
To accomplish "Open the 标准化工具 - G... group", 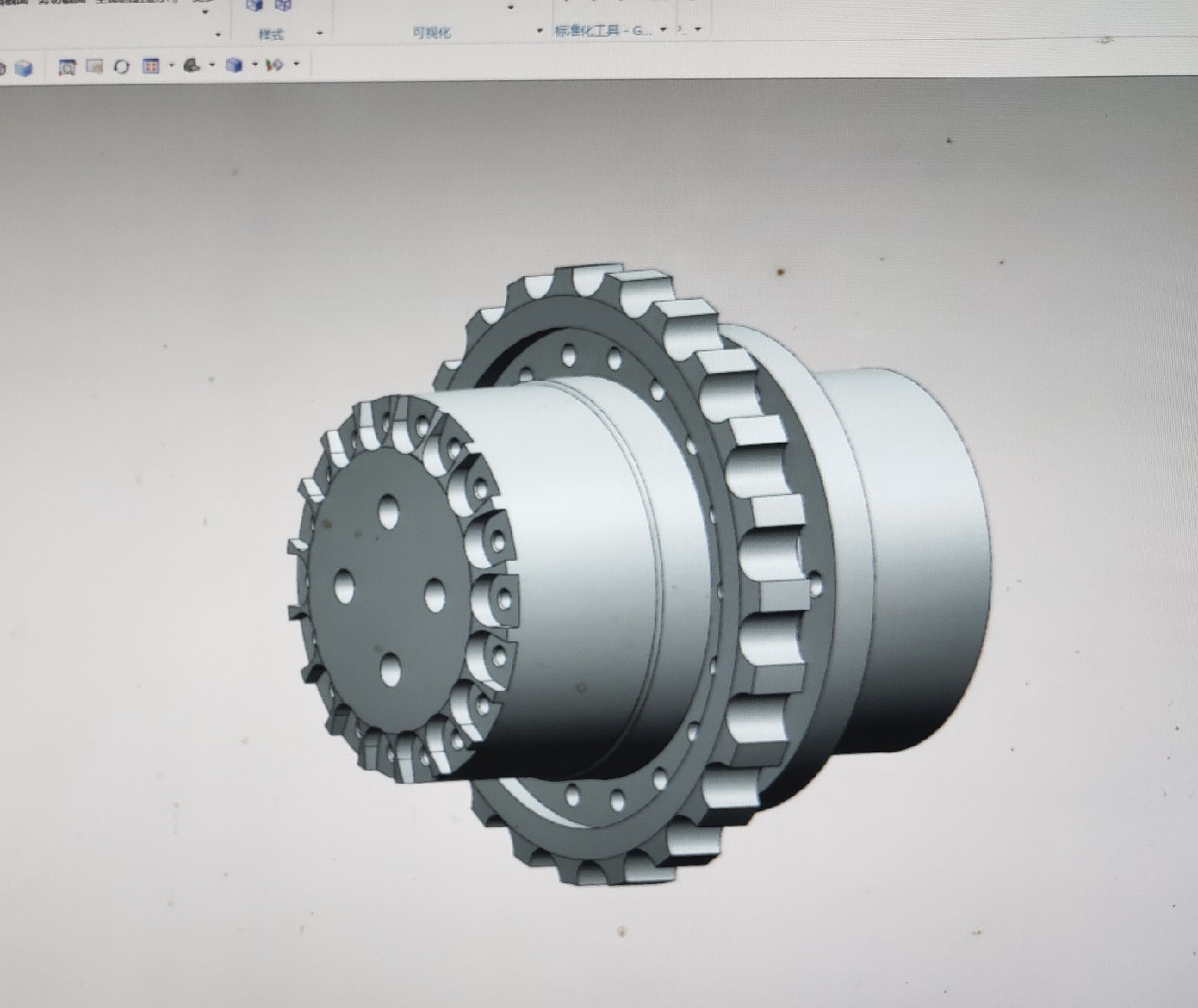I will click(x=604, y=30).
